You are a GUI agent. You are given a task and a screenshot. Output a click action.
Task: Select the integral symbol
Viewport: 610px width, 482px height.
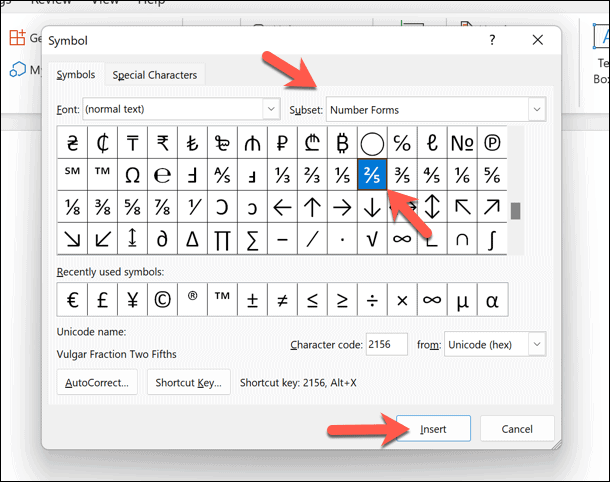[492, 238]
